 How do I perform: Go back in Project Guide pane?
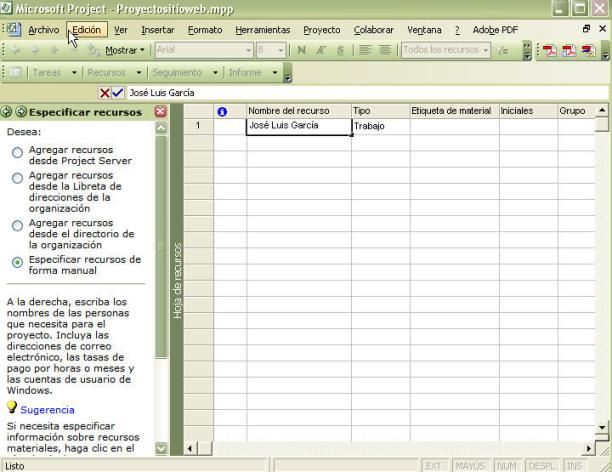click(x=6, y=112)
